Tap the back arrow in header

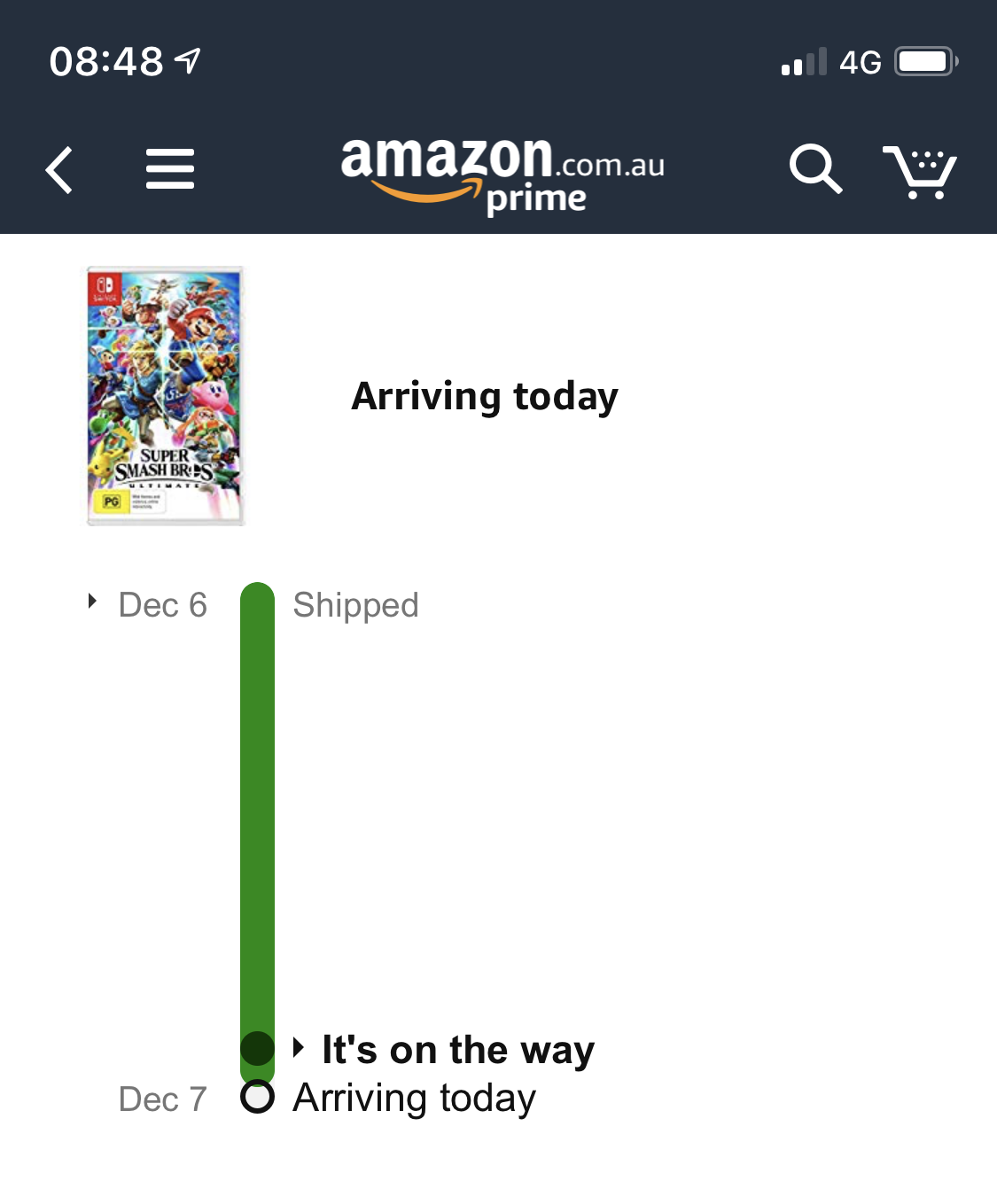point(59,170)
